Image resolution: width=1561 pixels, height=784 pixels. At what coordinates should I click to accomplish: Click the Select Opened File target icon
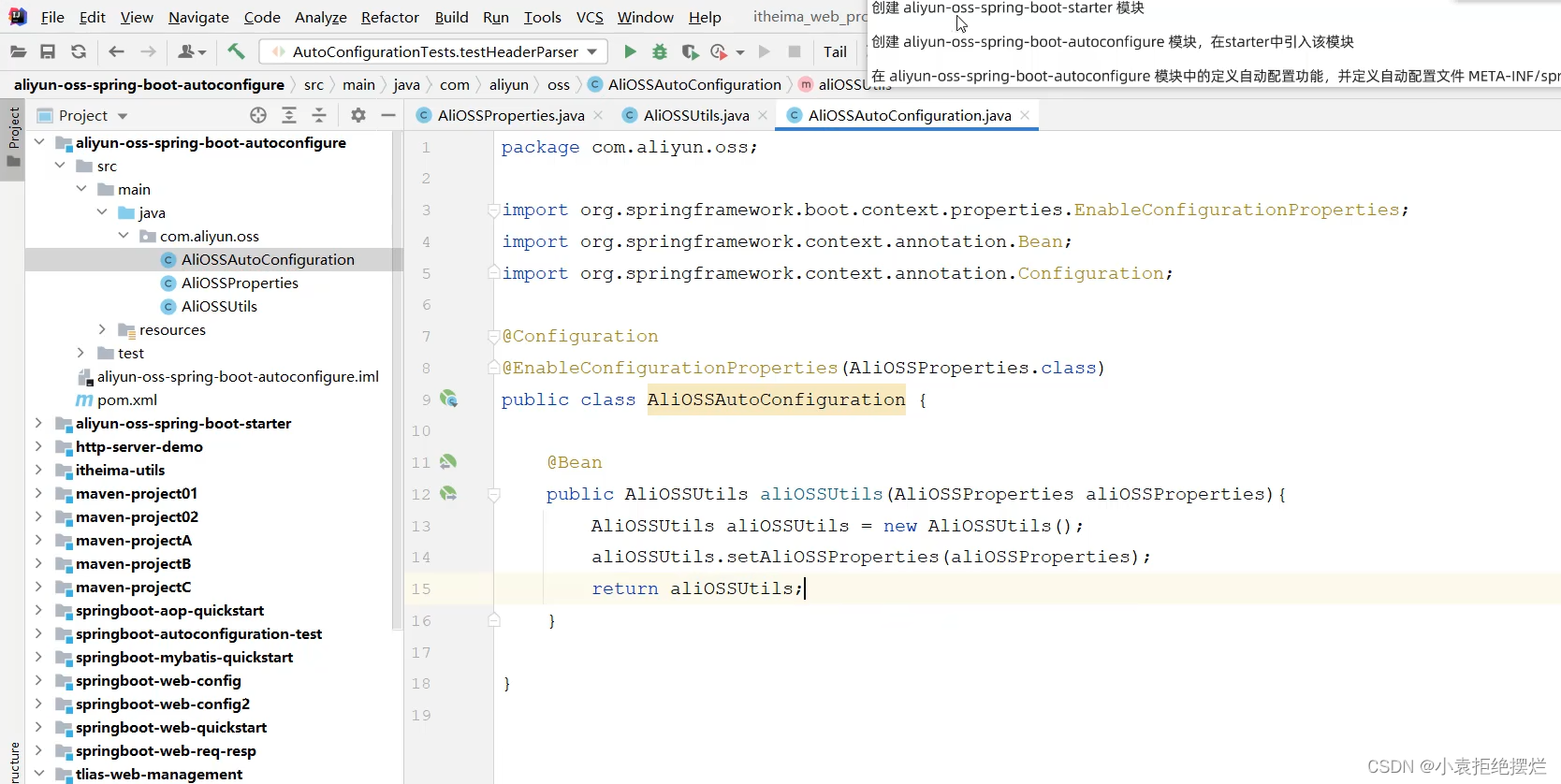pyautogui.click(x=258, y=115)
